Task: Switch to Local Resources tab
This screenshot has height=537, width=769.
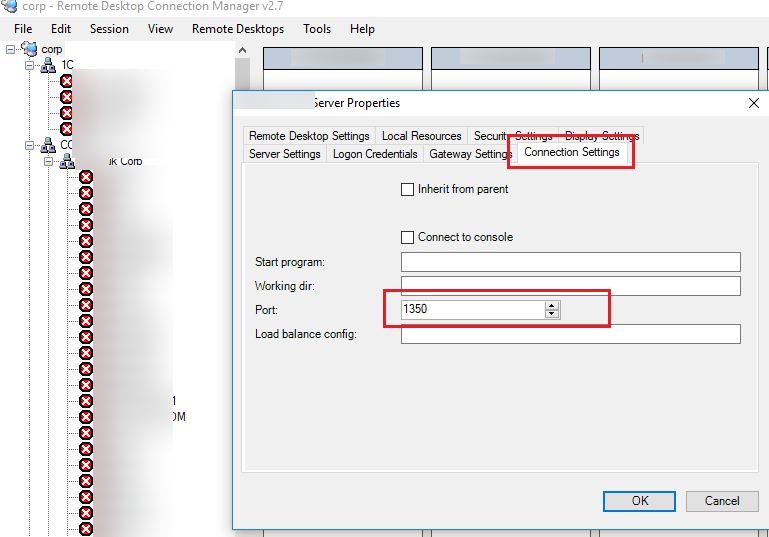Action: point(422,136)
